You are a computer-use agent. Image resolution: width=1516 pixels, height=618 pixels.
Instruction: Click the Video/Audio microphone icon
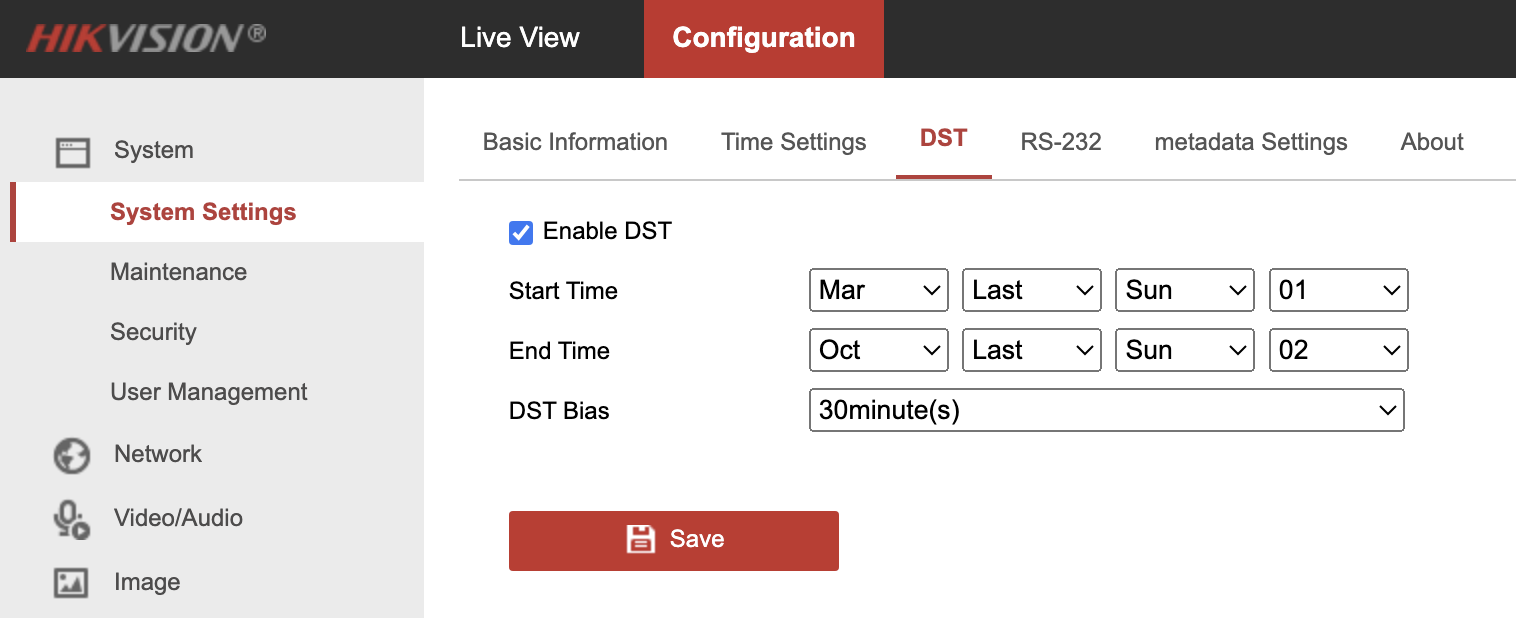pos(71,519)
